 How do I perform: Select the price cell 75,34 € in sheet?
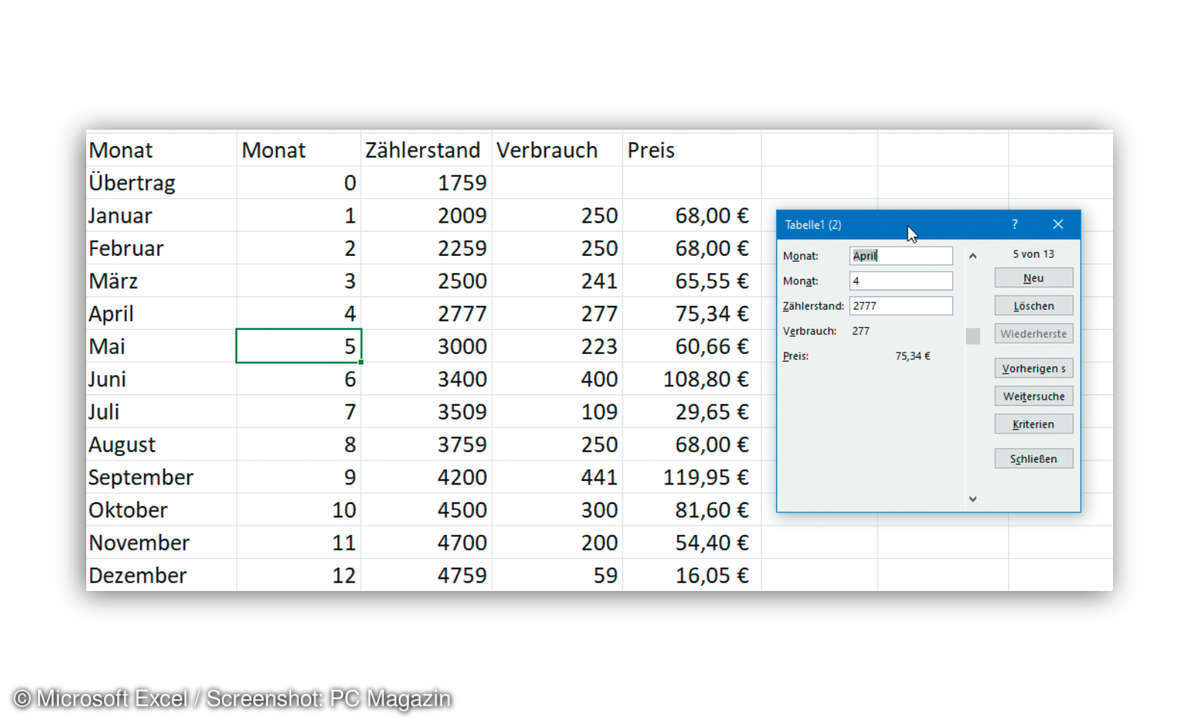pos(692,314)
